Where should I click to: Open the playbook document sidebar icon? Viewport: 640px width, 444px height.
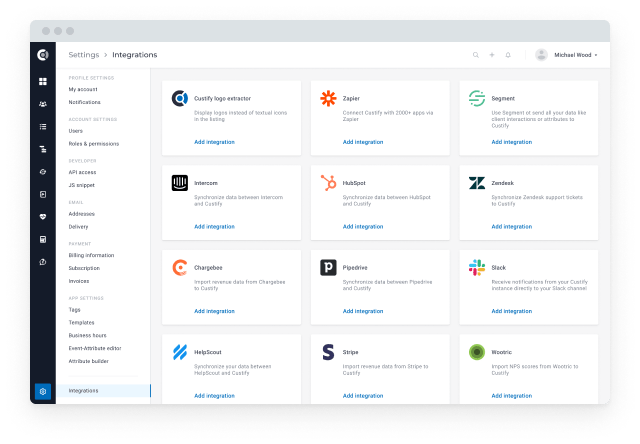point(43,194)
